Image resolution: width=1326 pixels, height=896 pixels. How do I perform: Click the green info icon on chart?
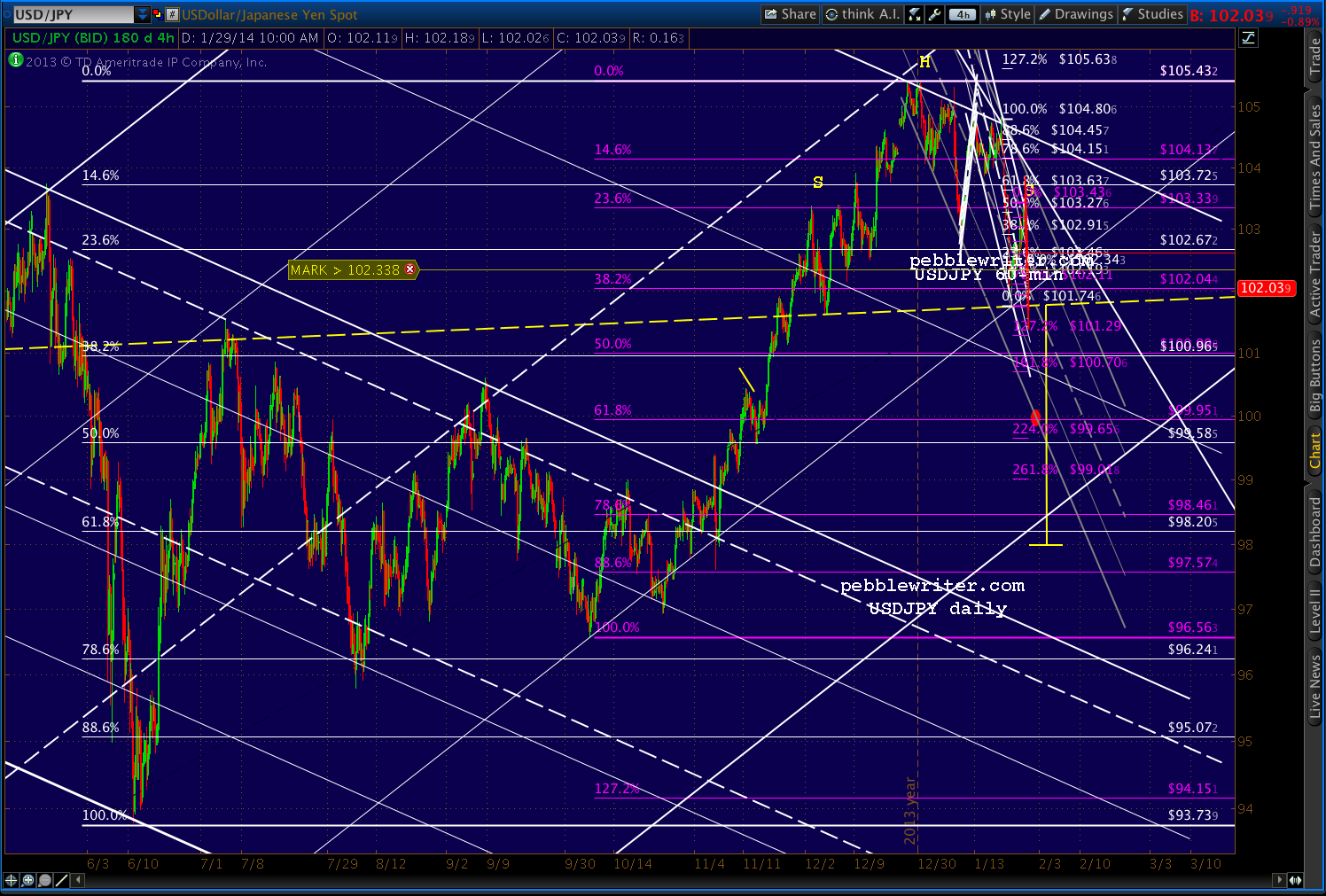point(15,59)
